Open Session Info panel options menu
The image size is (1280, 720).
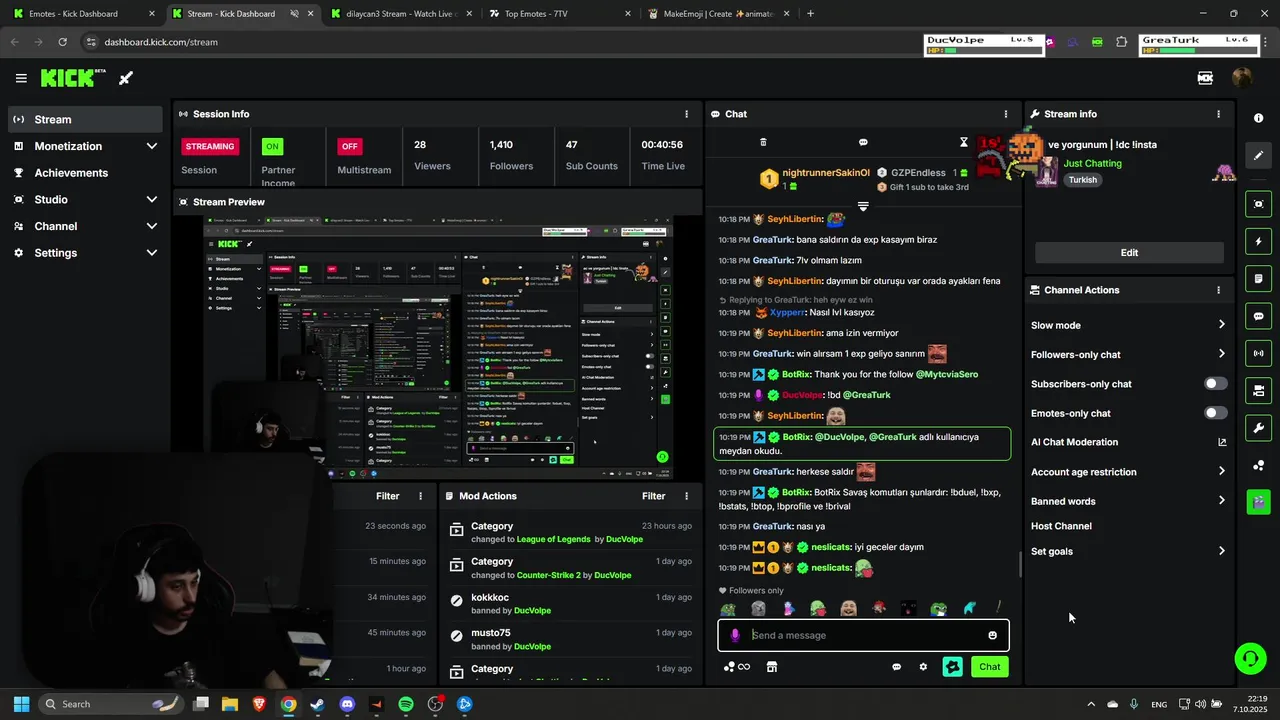(x=686, y=114)
